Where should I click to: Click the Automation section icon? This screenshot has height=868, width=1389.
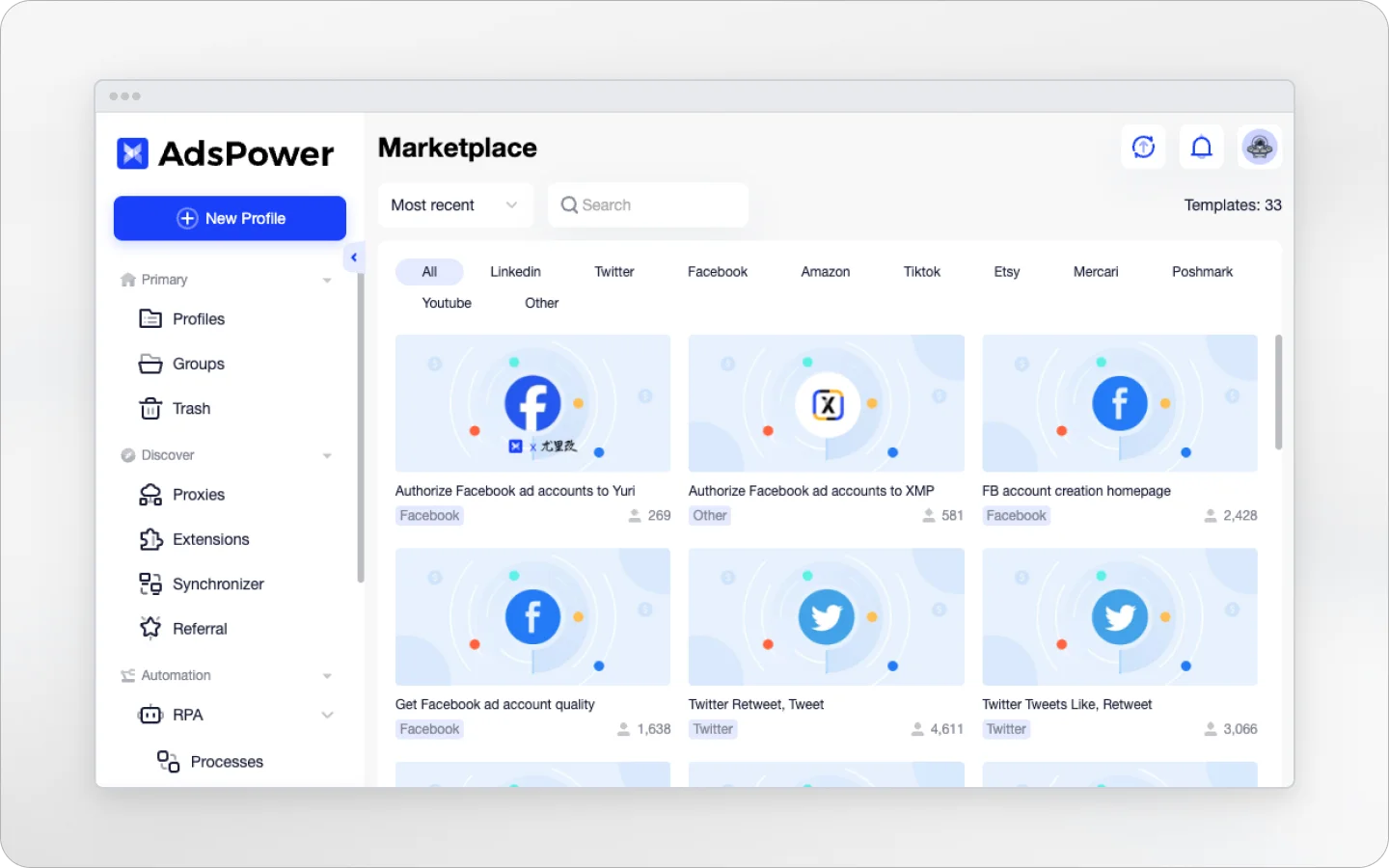tap(128, 676)
